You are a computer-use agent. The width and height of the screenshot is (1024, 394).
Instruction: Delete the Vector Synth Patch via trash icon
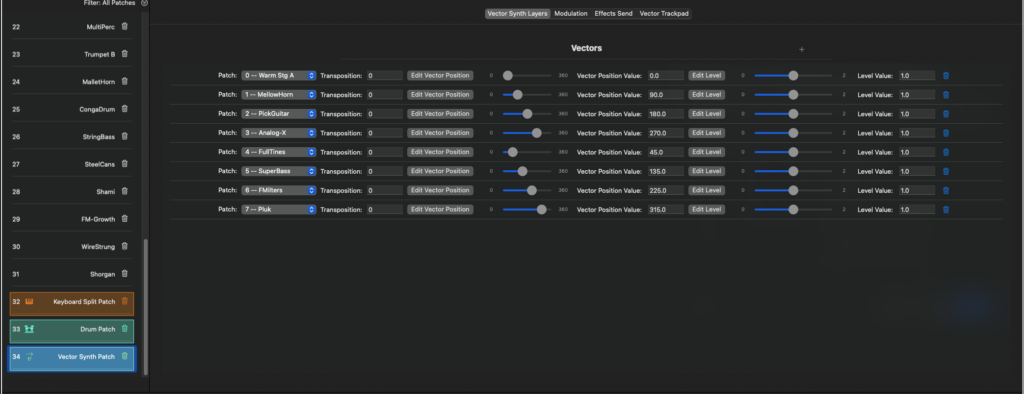(x=125, y=357)
